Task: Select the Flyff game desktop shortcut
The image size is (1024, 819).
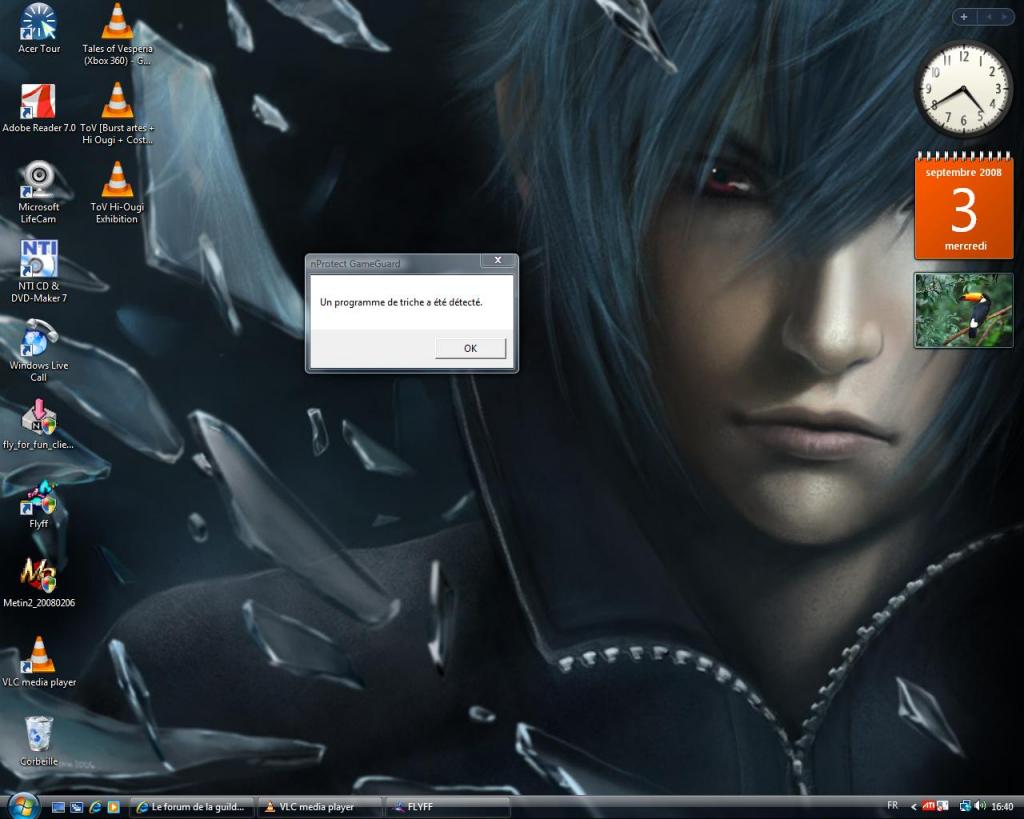Action: [38, 505]
